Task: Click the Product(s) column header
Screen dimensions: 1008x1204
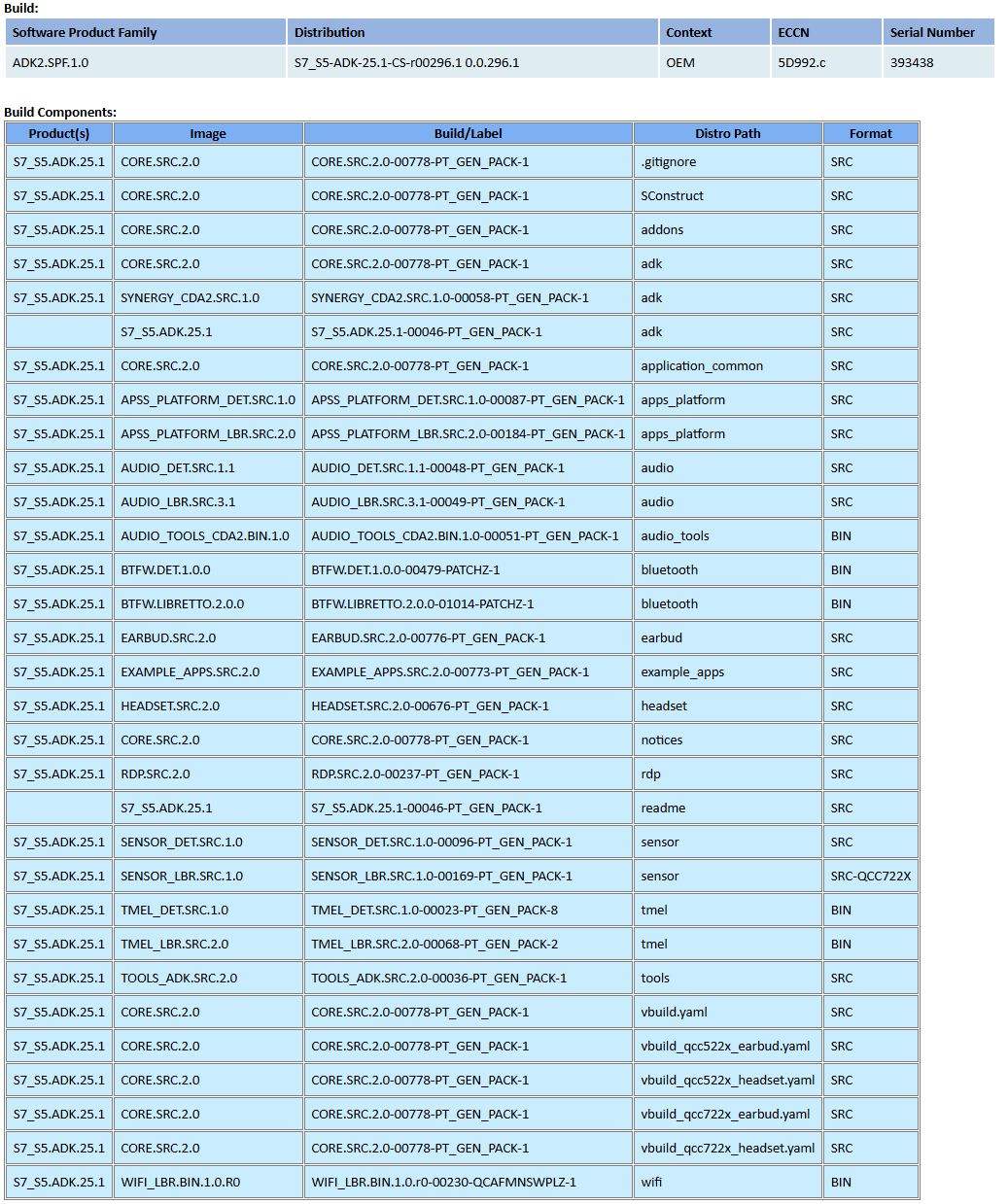Action: [59, 134]
